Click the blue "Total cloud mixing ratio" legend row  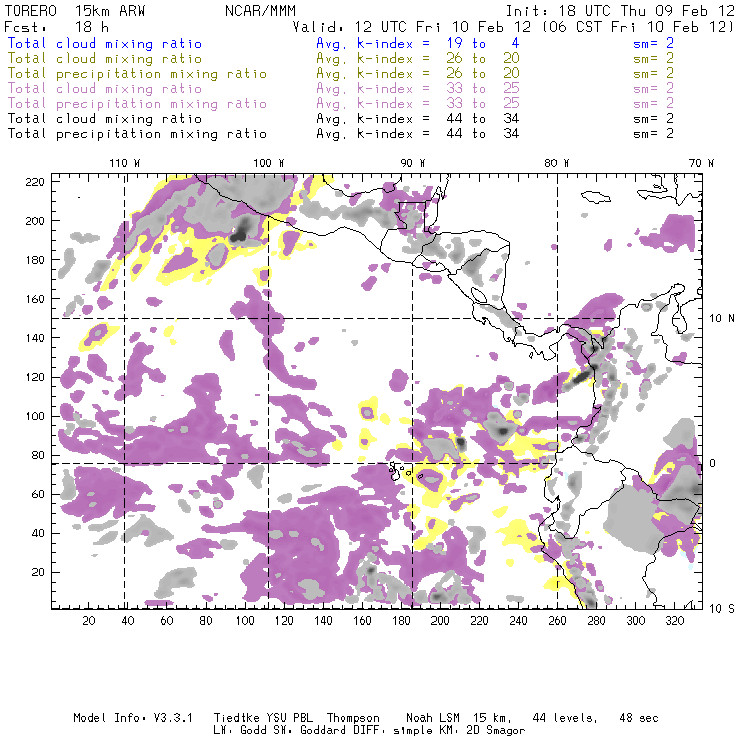(x=105, y=44)
